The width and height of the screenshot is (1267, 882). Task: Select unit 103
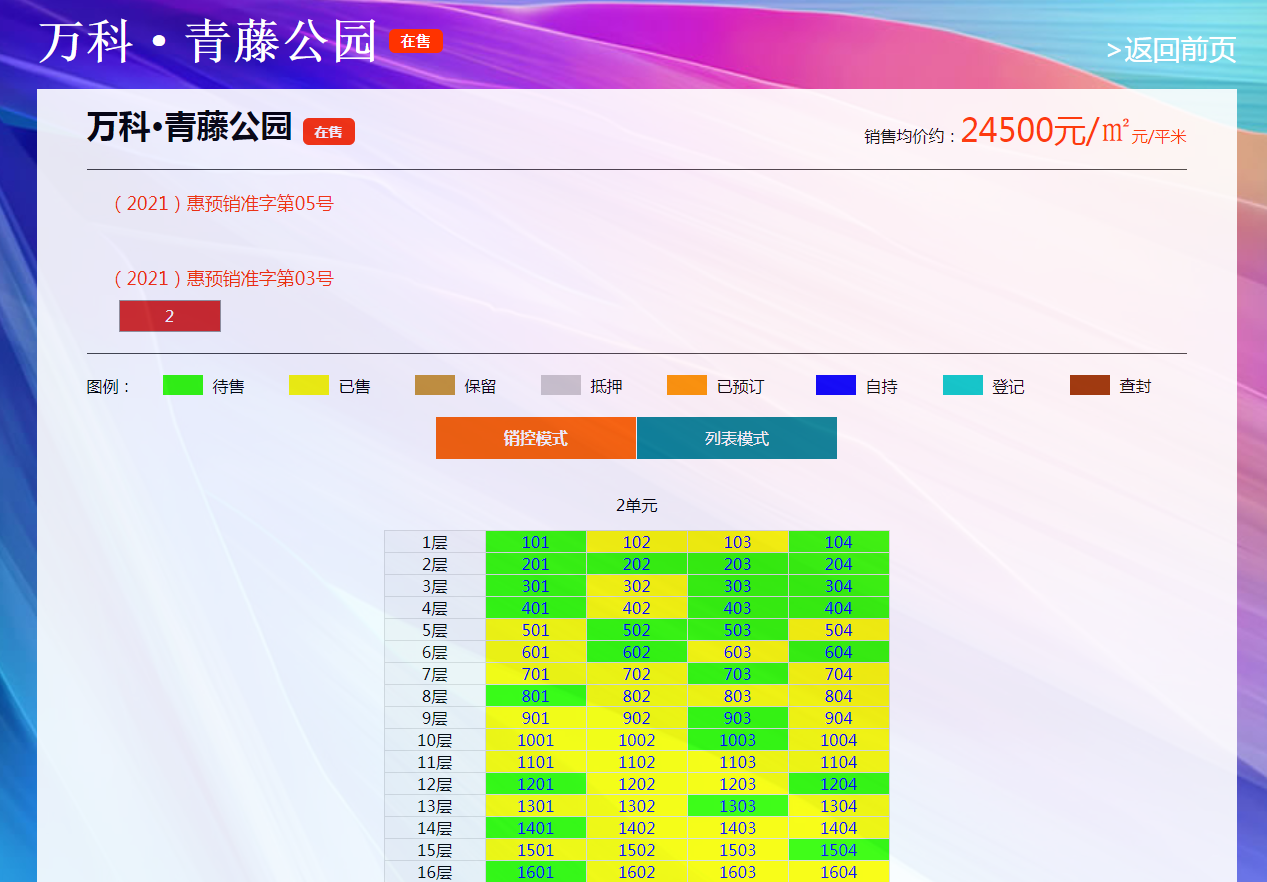click(738, 542)
